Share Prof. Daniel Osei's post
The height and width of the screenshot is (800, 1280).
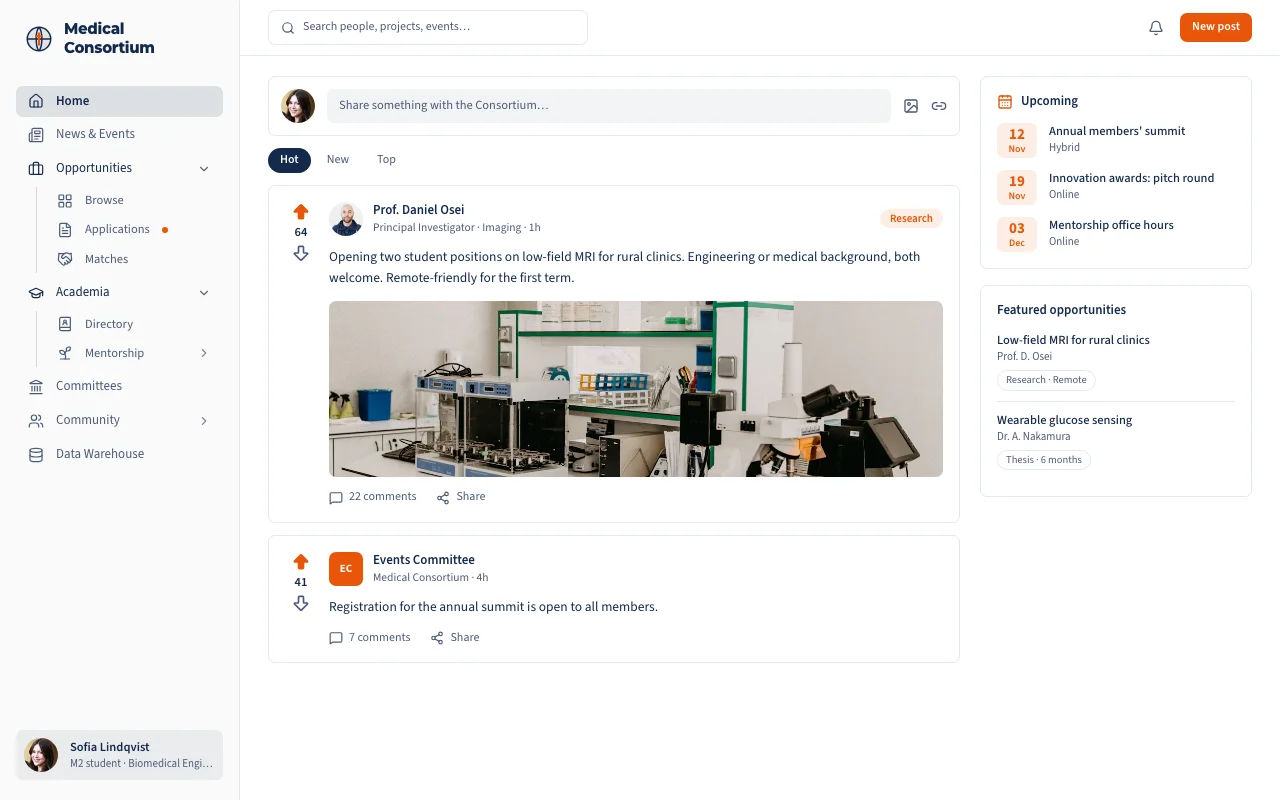[461, 497]
